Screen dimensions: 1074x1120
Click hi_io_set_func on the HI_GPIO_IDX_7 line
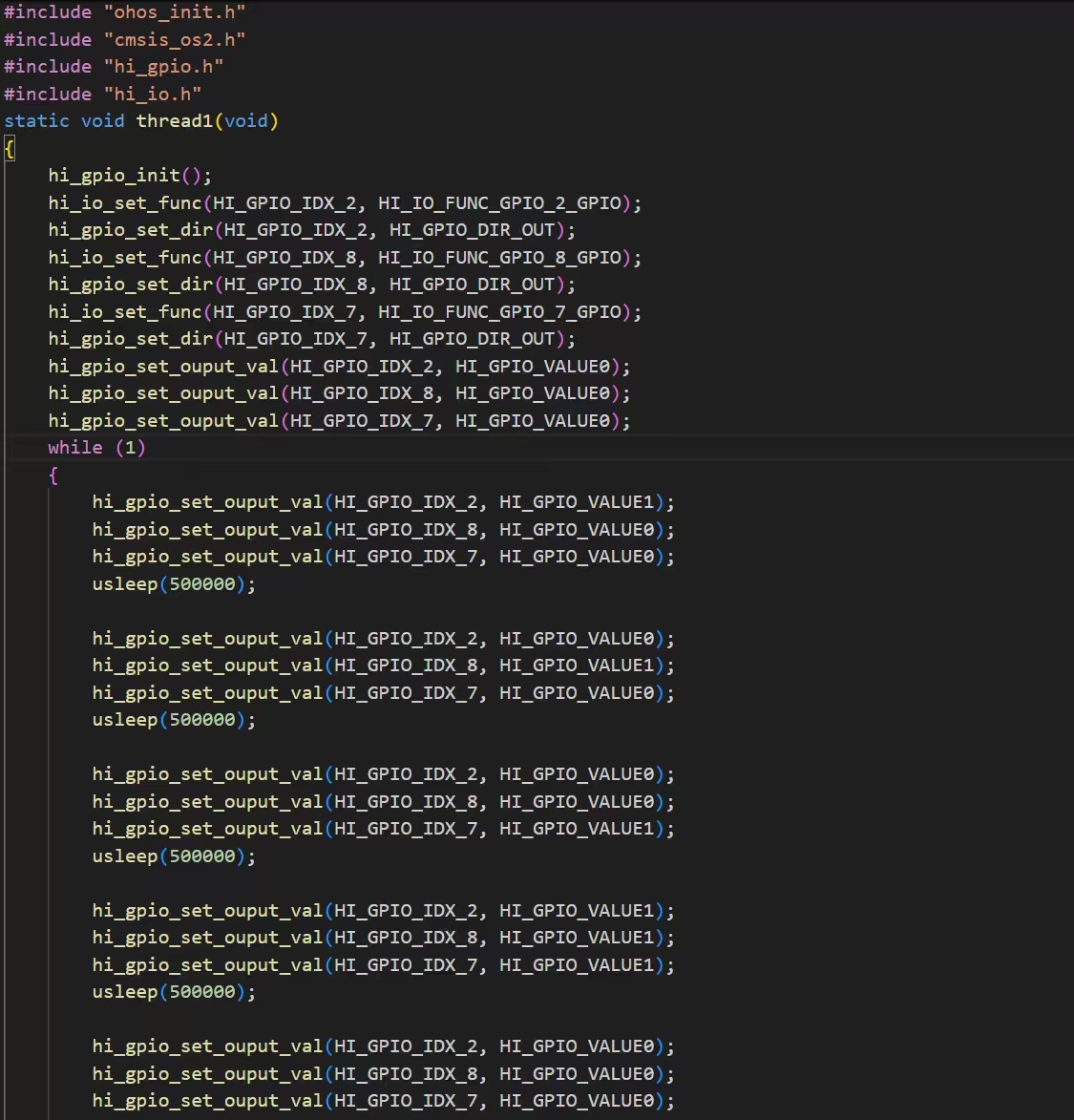click(x=125, y=311)
